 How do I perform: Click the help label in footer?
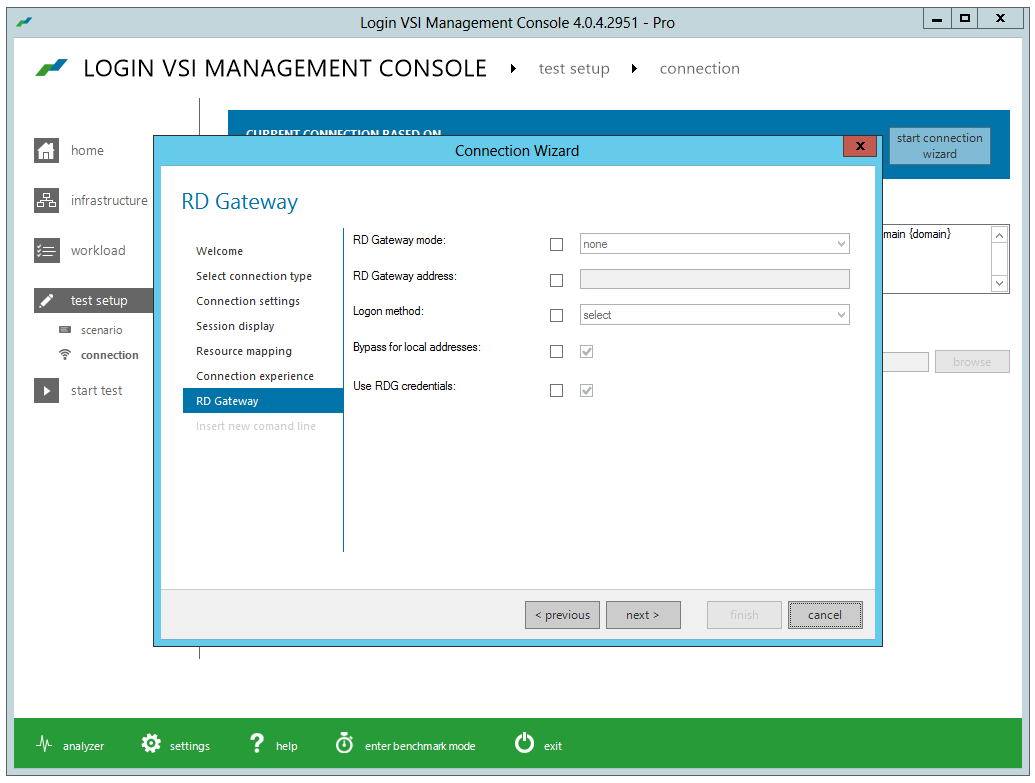286,746
